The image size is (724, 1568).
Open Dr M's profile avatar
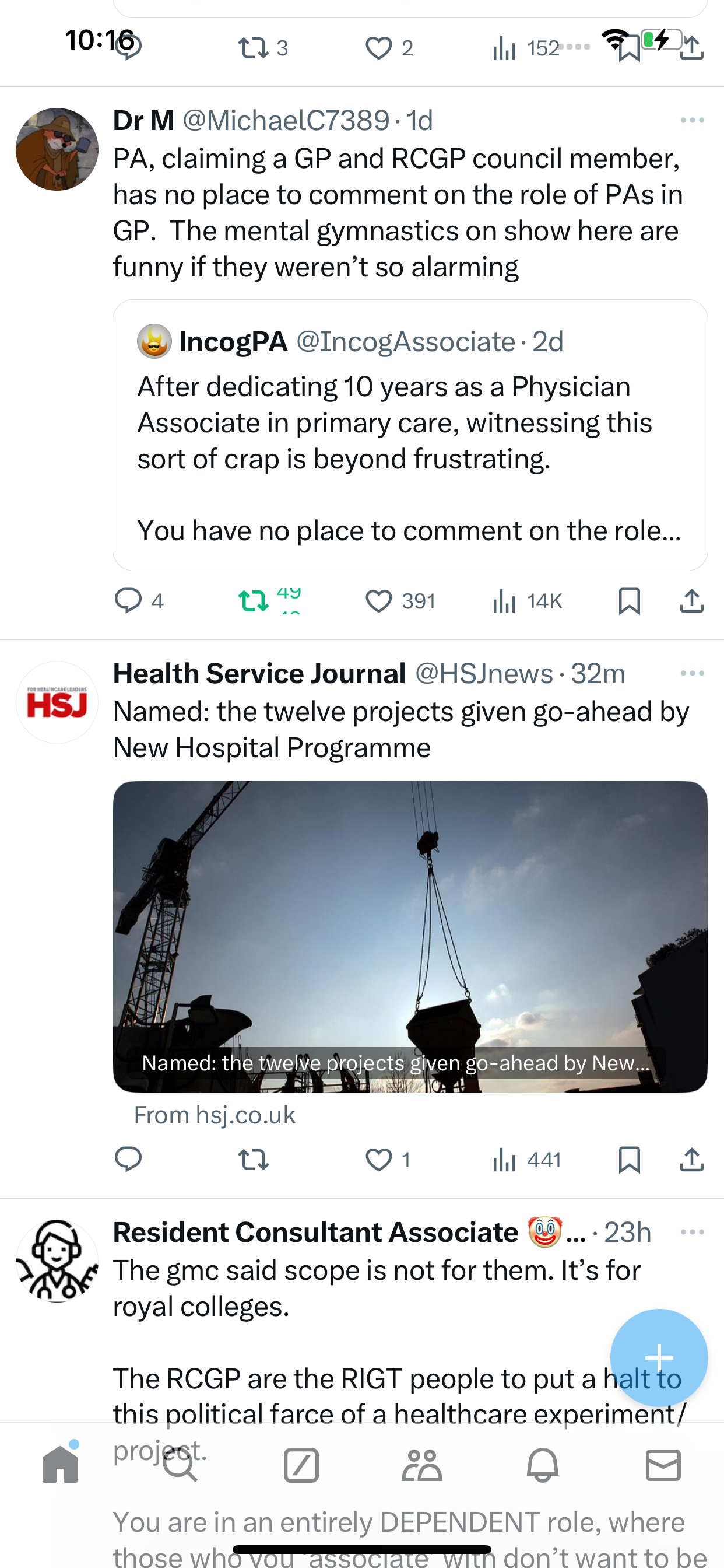point(57,149)
